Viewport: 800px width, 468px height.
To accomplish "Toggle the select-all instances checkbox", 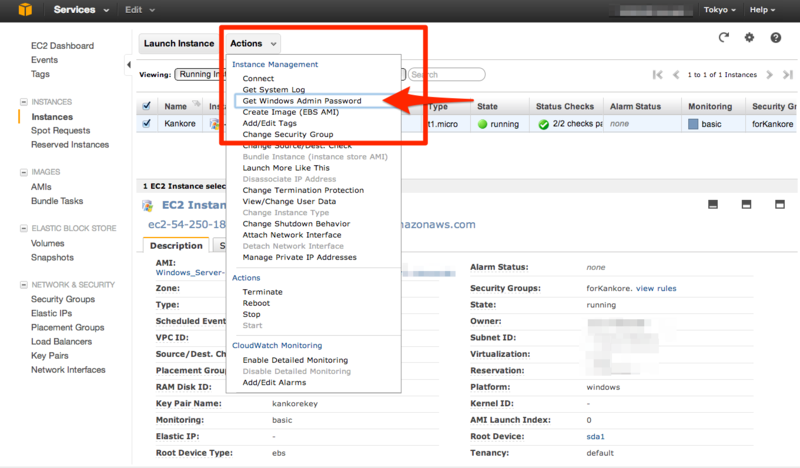I will point(146,106).
